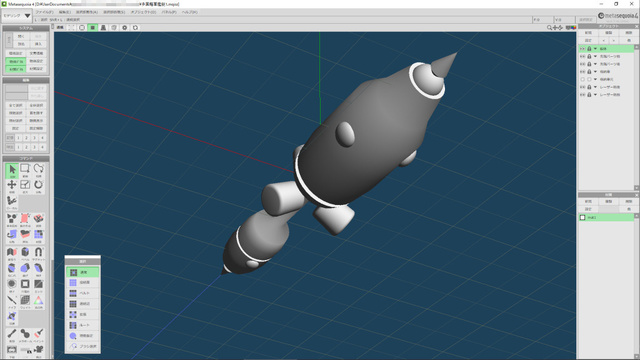Collapse the sixth object's triangle arrow
The height and width of the screenshot is (360, 640).
tap(596, 87)
